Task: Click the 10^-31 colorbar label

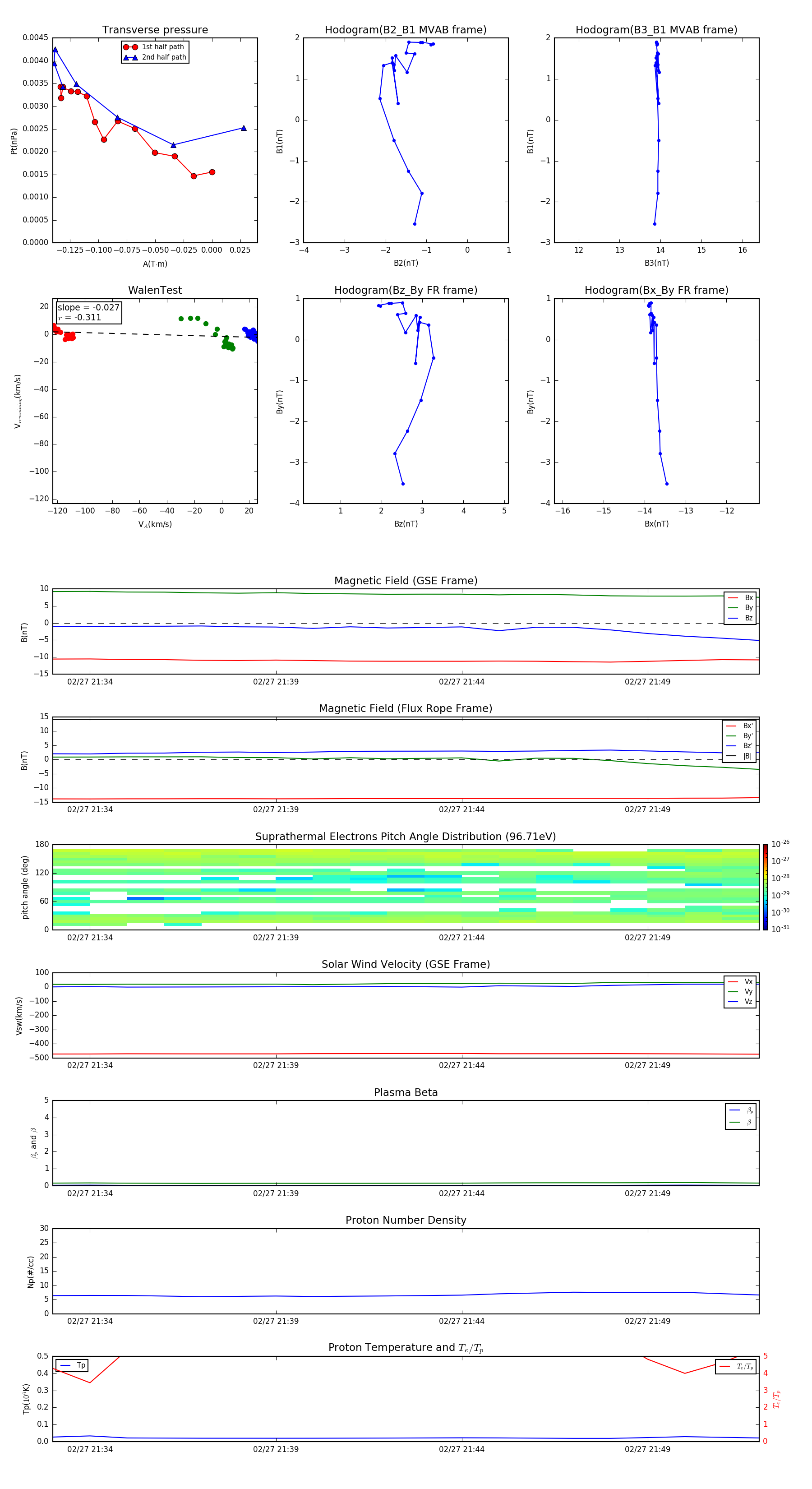Action: (780, 929)
